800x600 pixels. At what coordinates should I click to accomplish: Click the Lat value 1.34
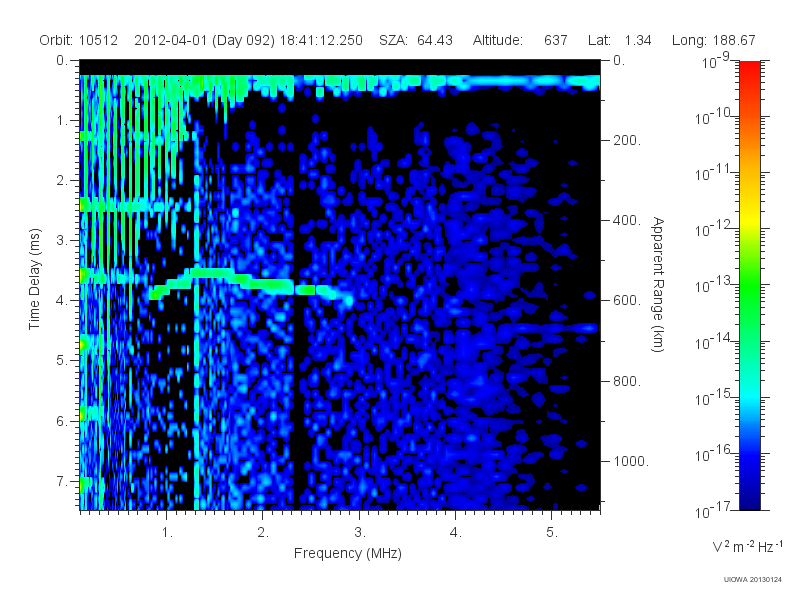coord(638,40)
